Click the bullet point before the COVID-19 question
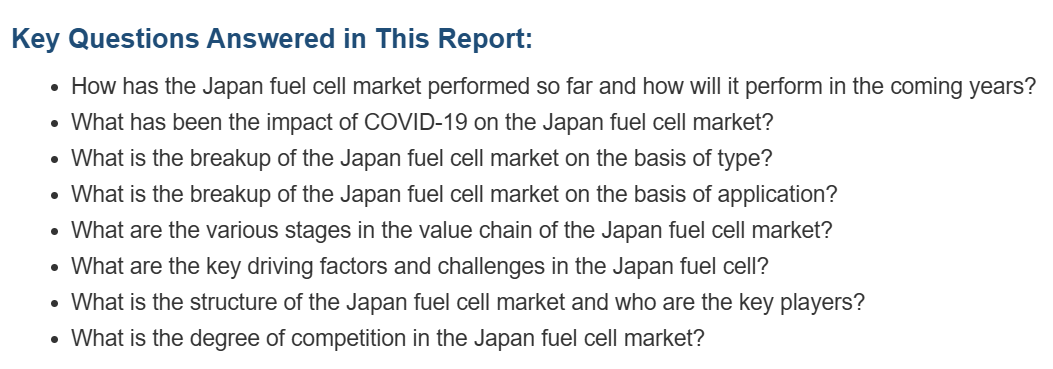This screenshot has width=1053, height=369. tap(56, 124)
